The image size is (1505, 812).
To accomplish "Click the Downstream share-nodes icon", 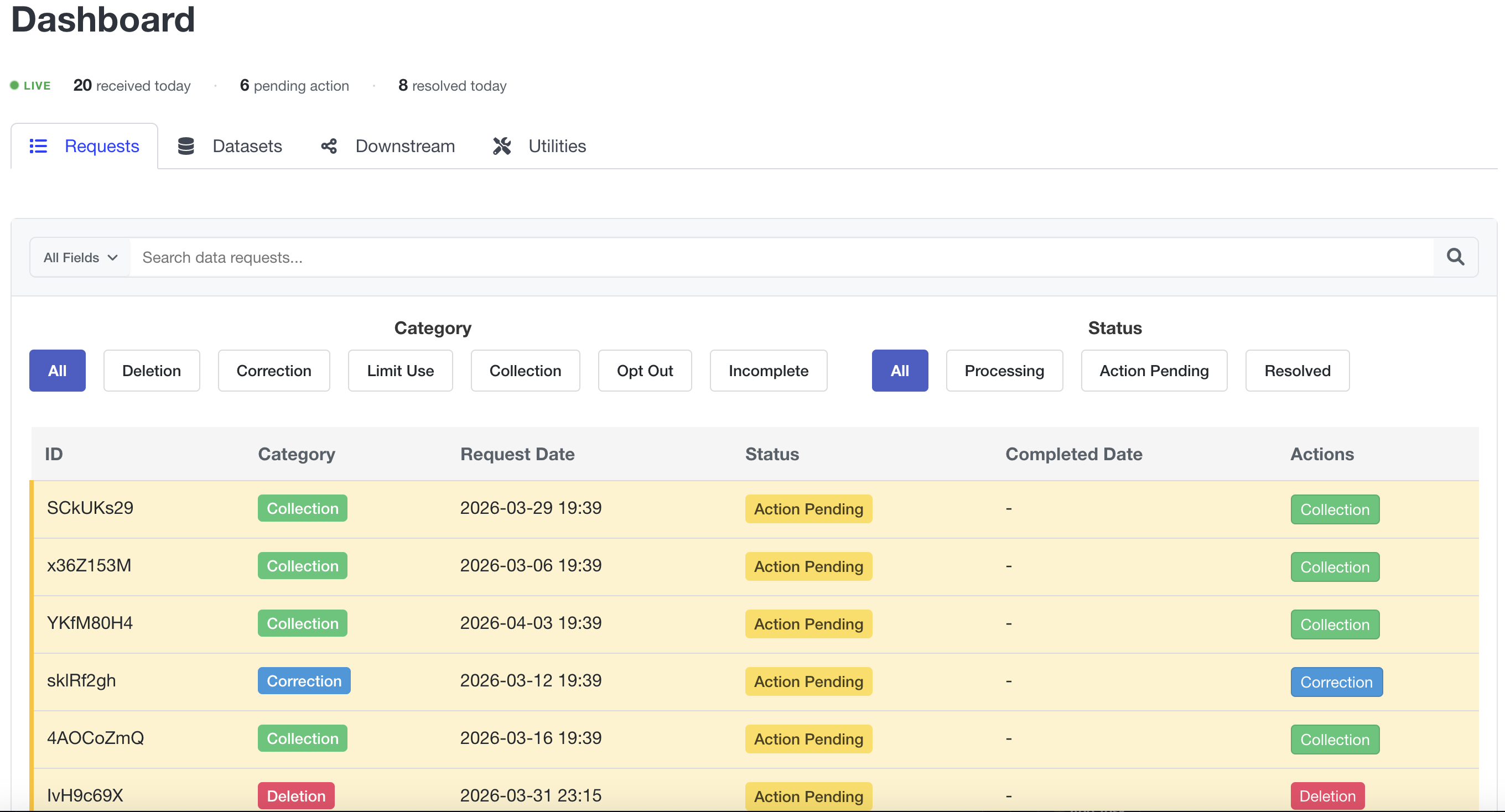I will click(x=329, y=146).
